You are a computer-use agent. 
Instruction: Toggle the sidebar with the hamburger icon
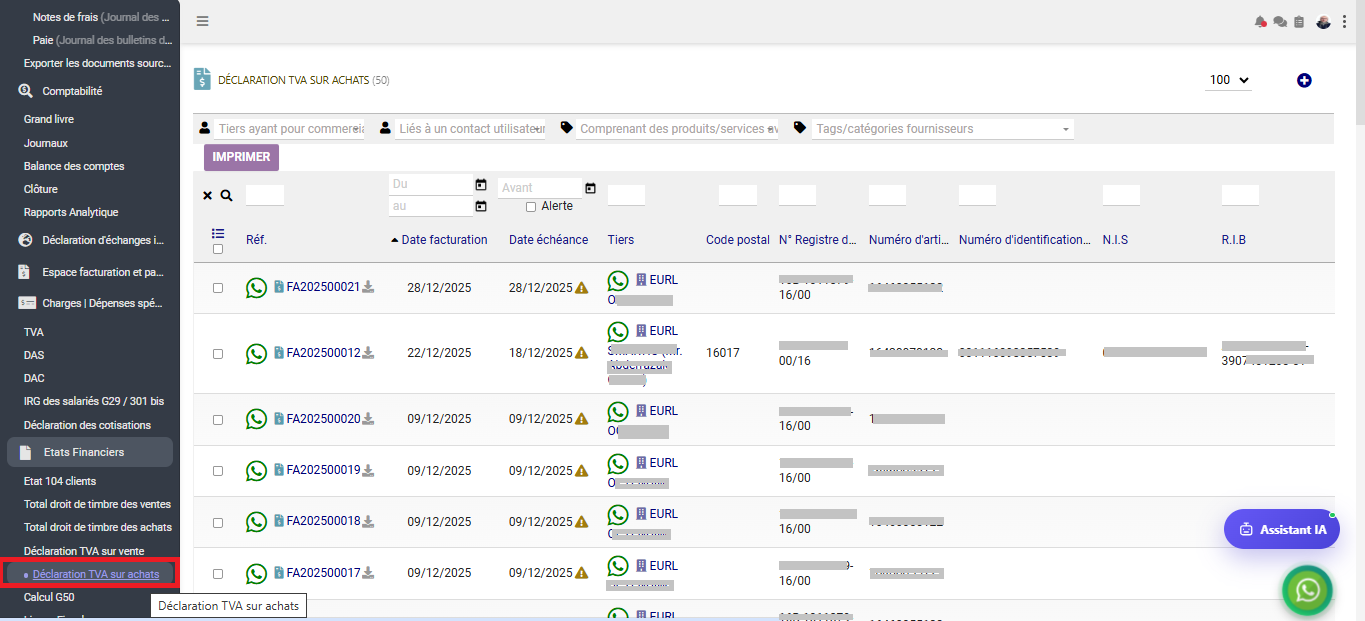[x=202, y=21]
